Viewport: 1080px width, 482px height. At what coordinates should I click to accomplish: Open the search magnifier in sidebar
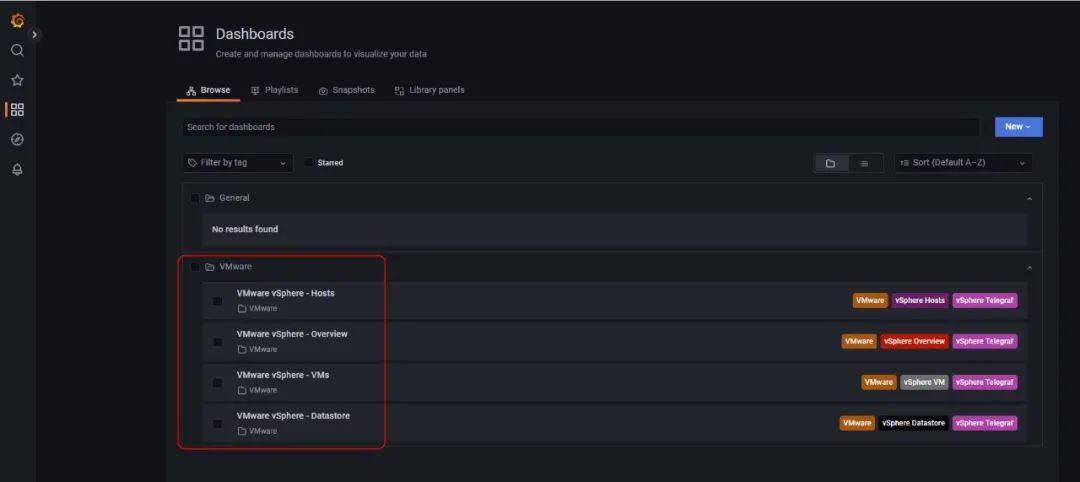click(17, 50)
